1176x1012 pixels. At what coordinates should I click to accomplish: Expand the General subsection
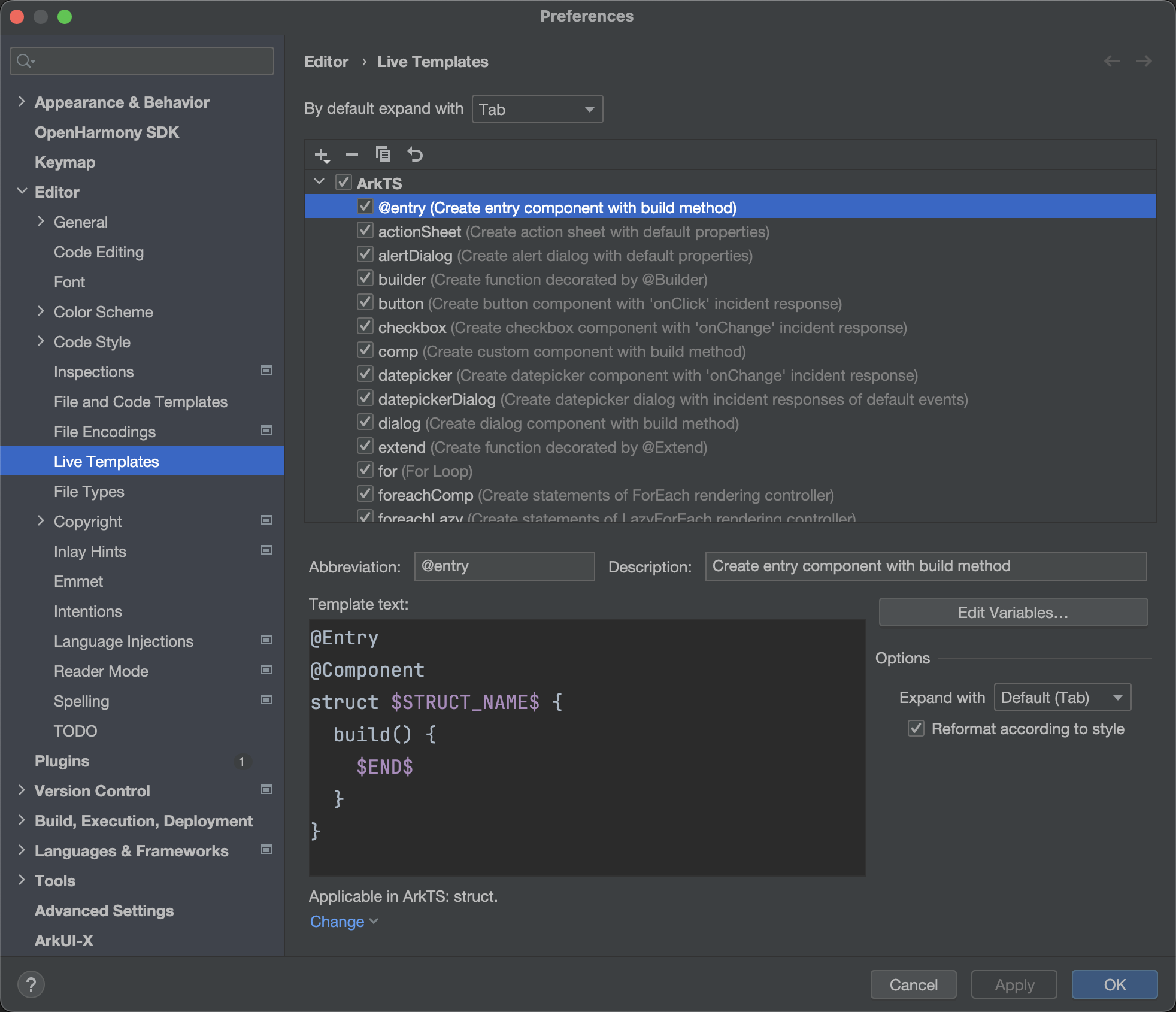pos(41,222)
